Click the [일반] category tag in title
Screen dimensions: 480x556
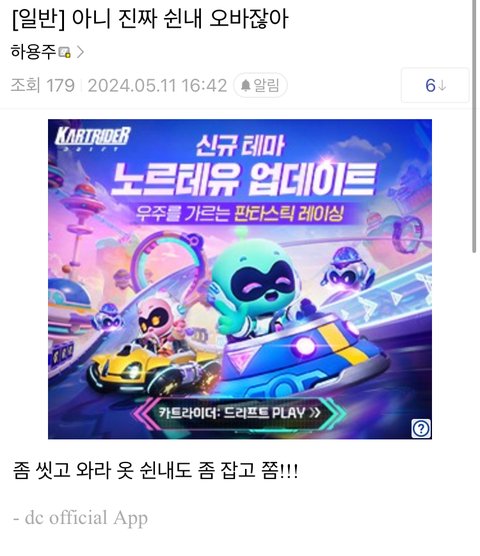tap(39, 19)
